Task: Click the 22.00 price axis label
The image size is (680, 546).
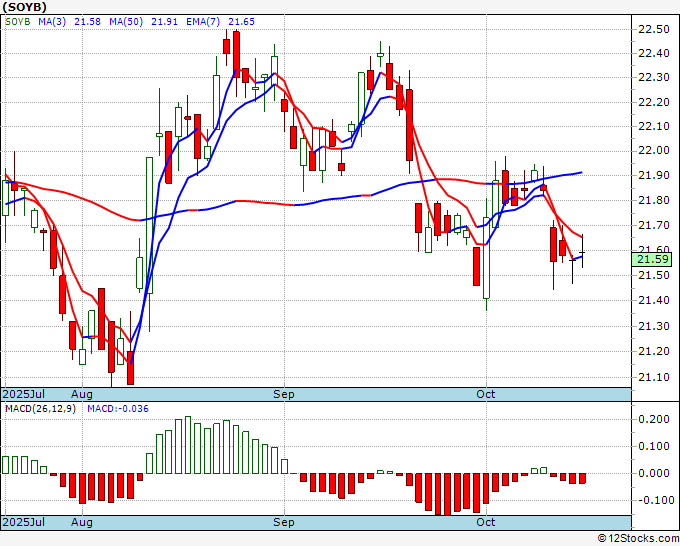Action: [x=654, y=151]
